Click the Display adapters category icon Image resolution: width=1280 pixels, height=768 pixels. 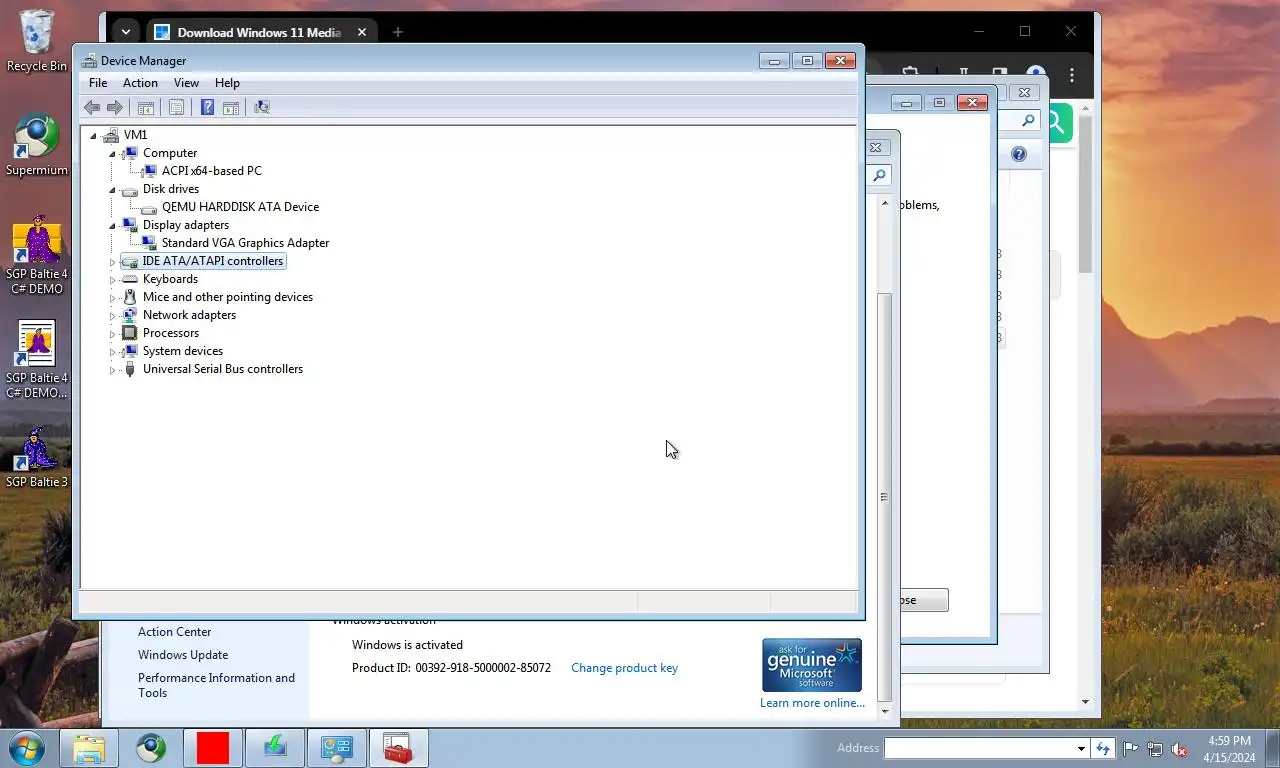pyautogui.click(x=129, y=225)
